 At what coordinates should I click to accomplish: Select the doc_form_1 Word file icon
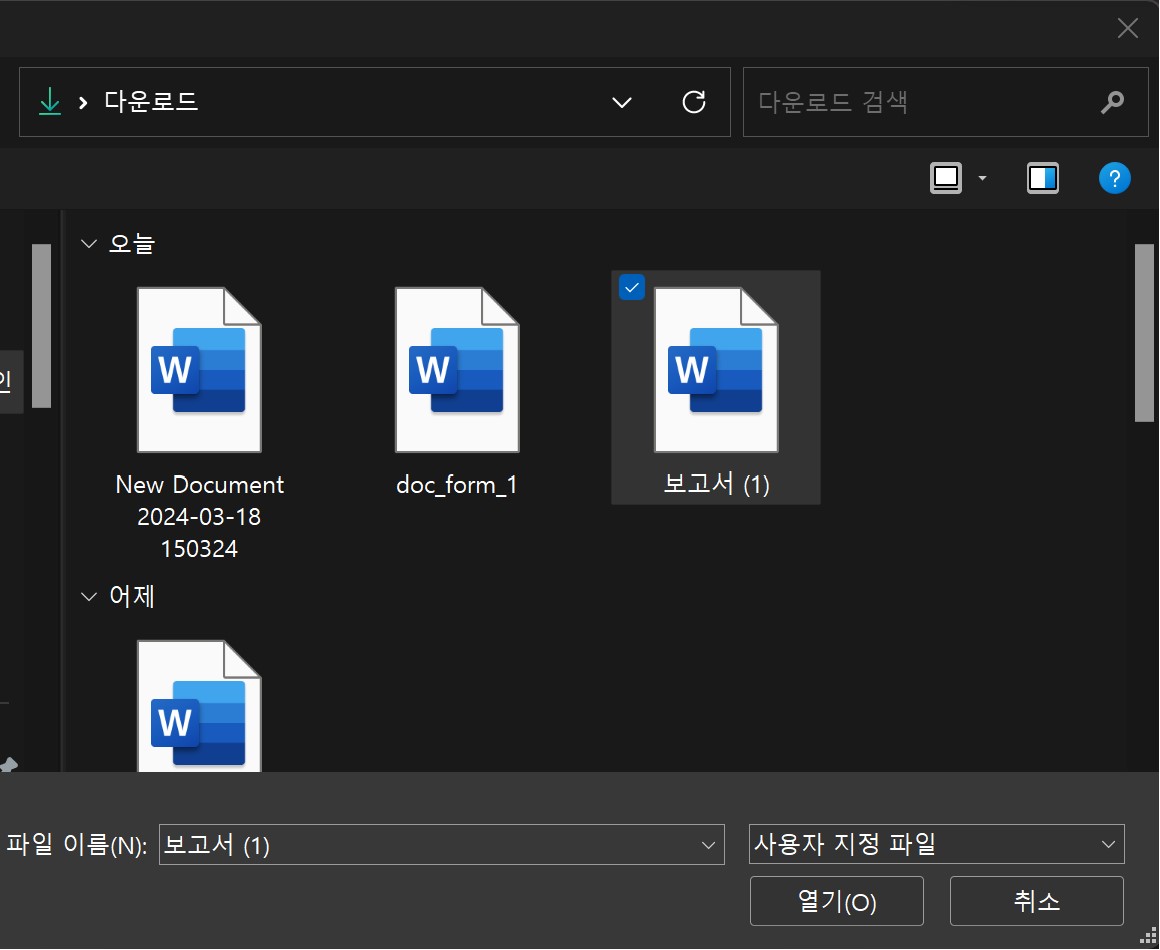pyautogui.click(x=457, y=370)
